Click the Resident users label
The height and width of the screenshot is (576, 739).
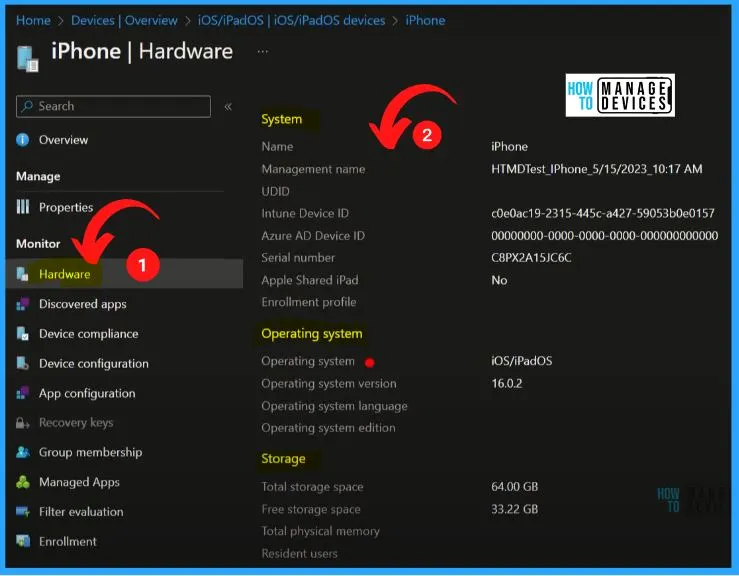[300, 553]
